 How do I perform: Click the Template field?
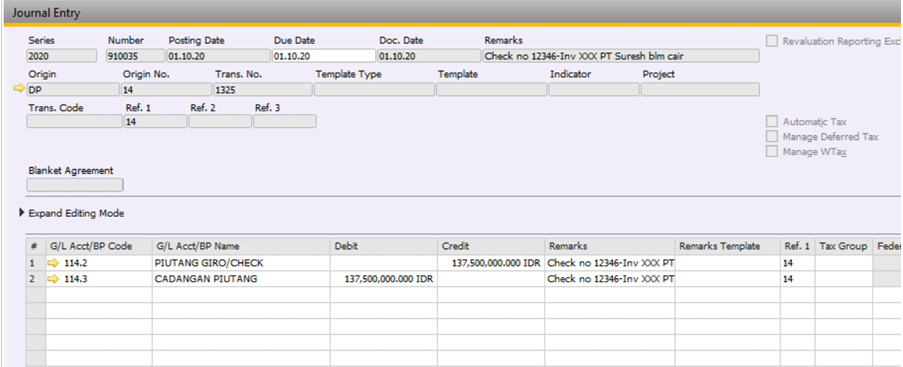coord(491,89)
